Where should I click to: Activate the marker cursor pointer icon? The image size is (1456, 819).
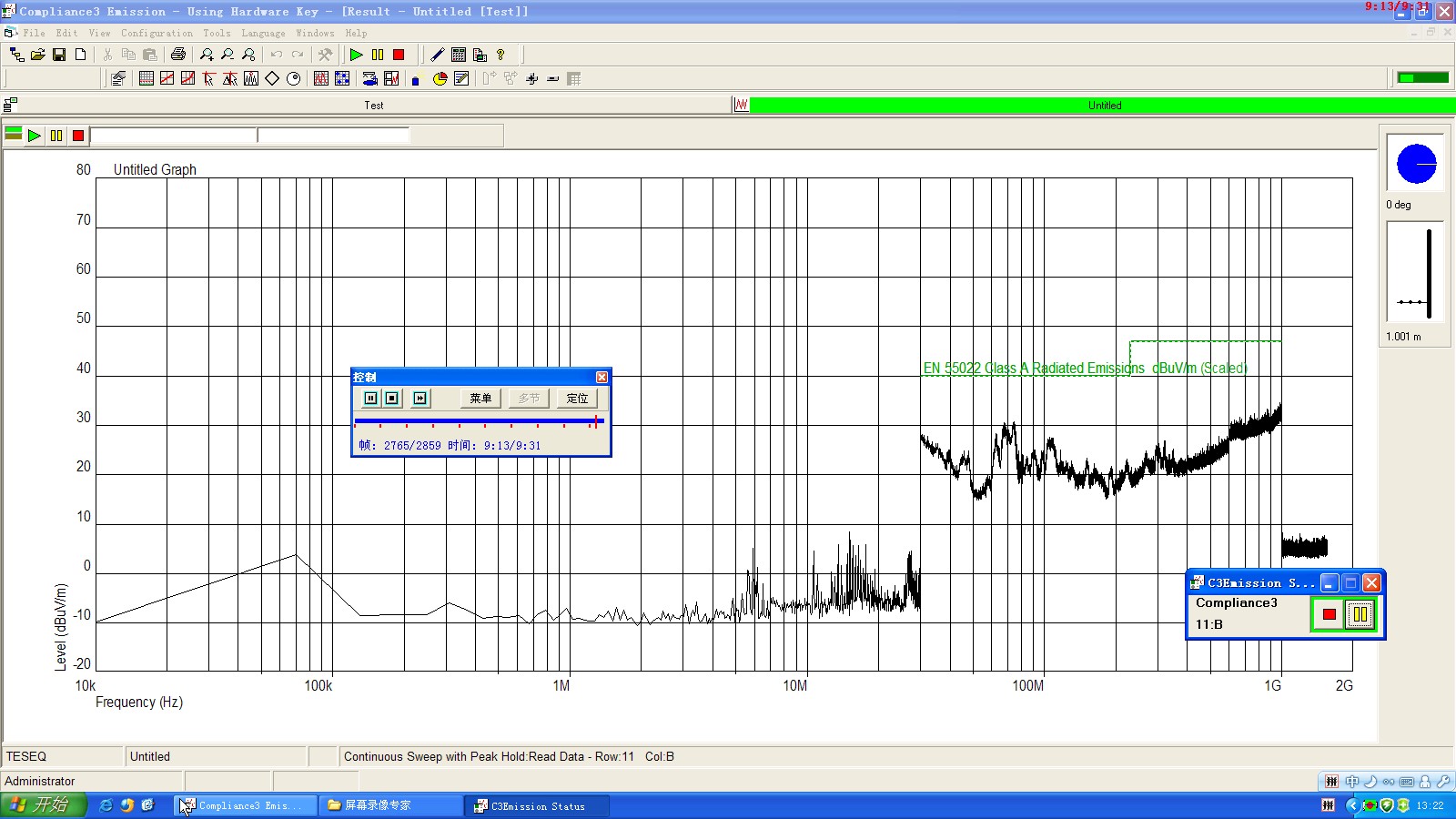pyautogui.click(x=208, y=79)
